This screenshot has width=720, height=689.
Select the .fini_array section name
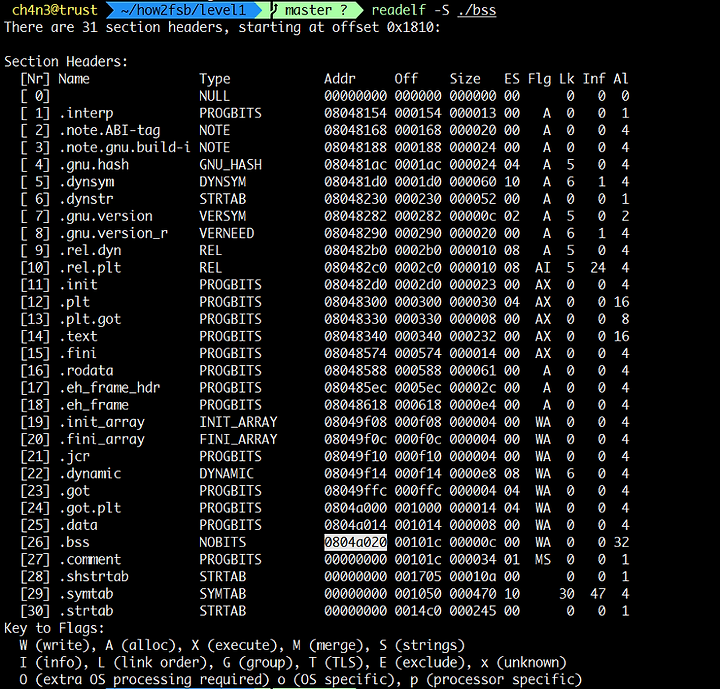coord(101,439)
